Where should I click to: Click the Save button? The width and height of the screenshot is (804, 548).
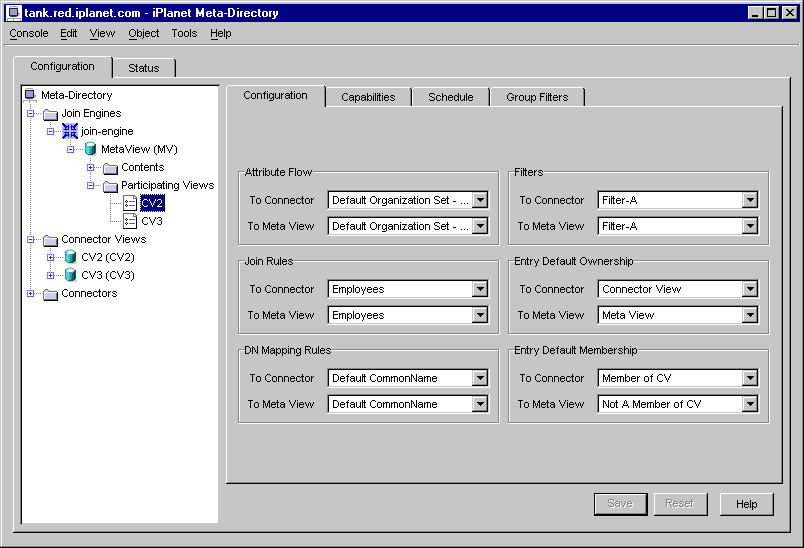(620, 504)
